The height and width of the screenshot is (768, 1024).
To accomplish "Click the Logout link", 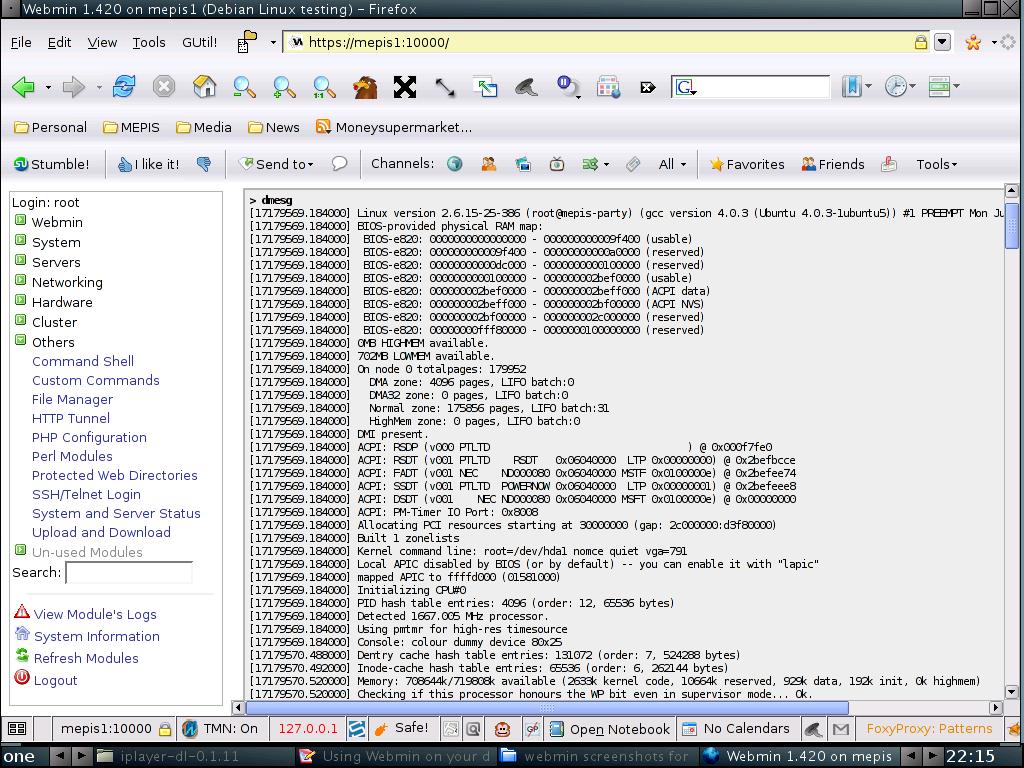I will (x=56, y=680).
